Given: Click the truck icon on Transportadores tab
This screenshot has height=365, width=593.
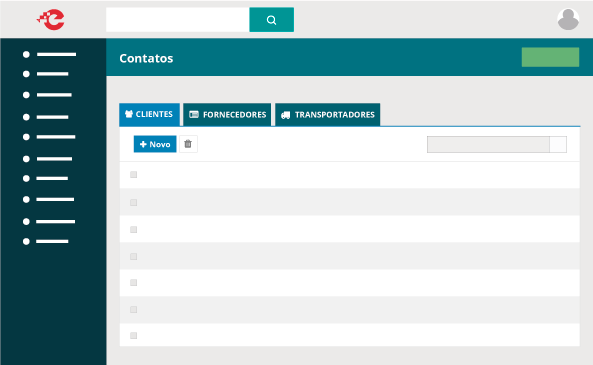Looking at the screenshot, I should [x=286, y=115].
